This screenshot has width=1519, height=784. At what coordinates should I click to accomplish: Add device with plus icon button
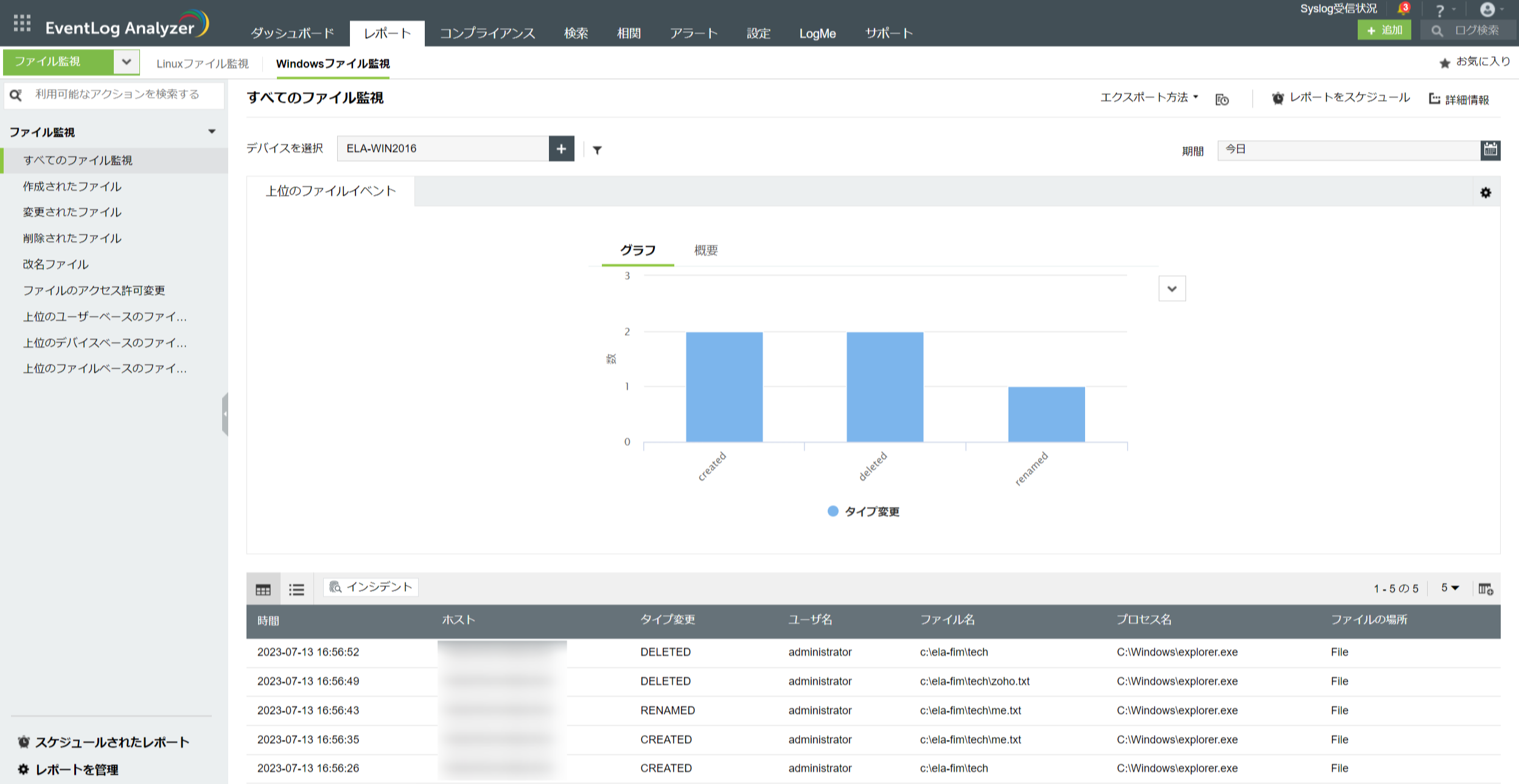click(x=561, y=149)
